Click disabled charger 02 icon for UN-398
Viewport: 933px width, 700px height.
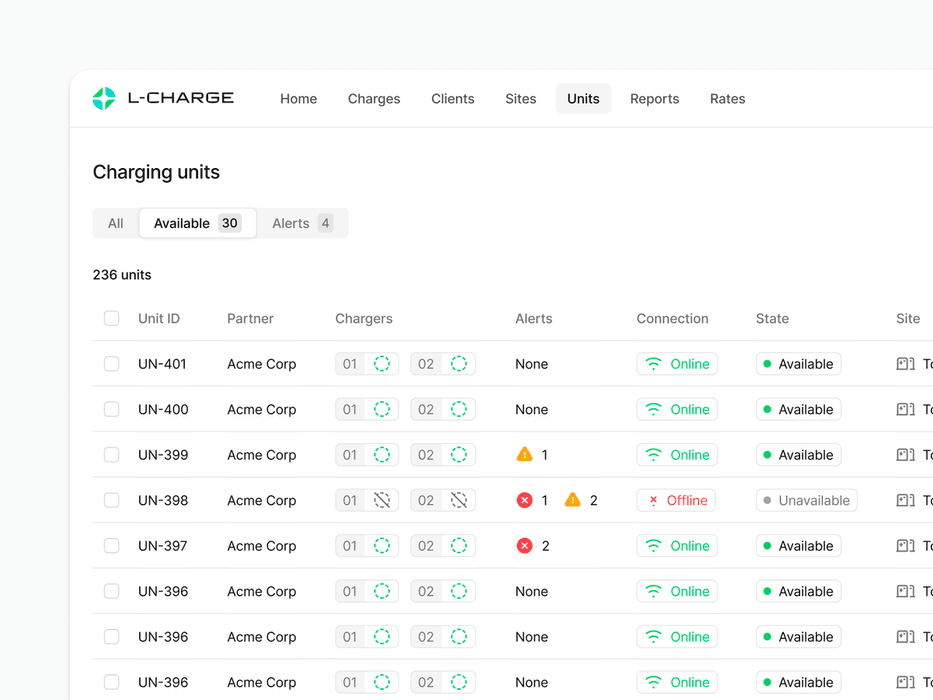[x=458, y=500]
